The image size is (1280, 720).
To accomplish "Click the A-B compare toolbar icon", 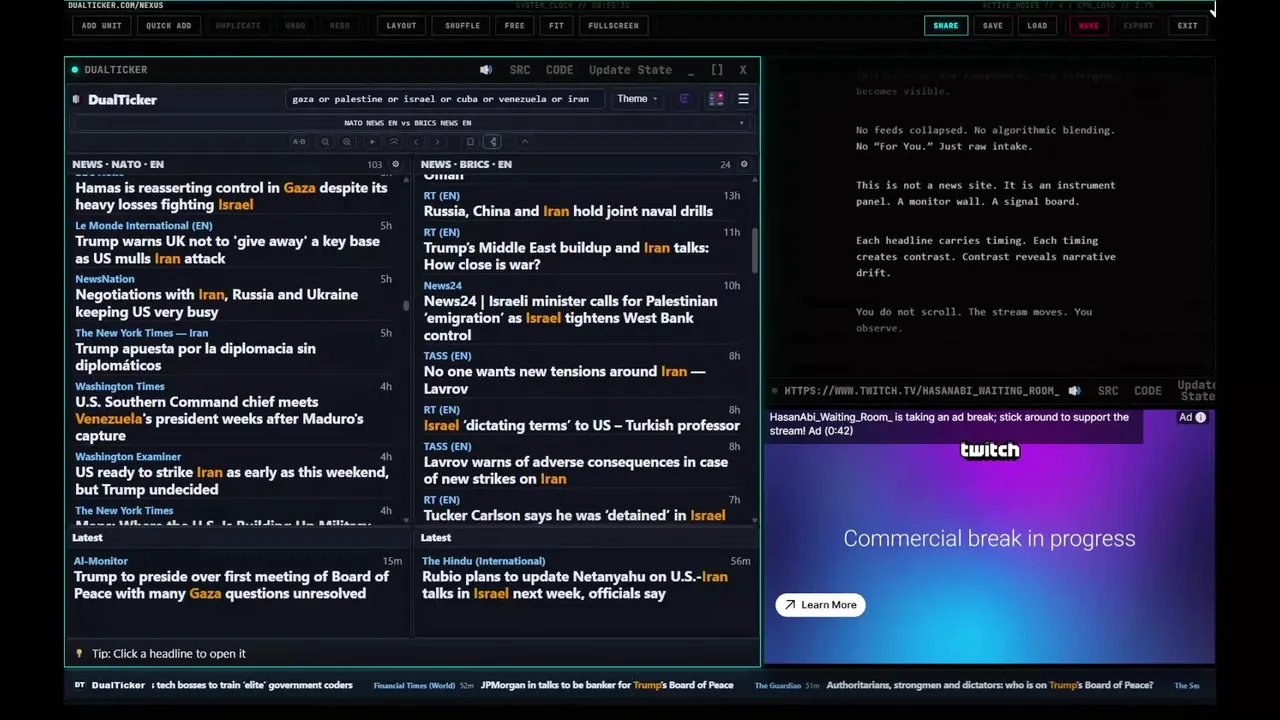I will pyautogui.click(x=299, y=142).
